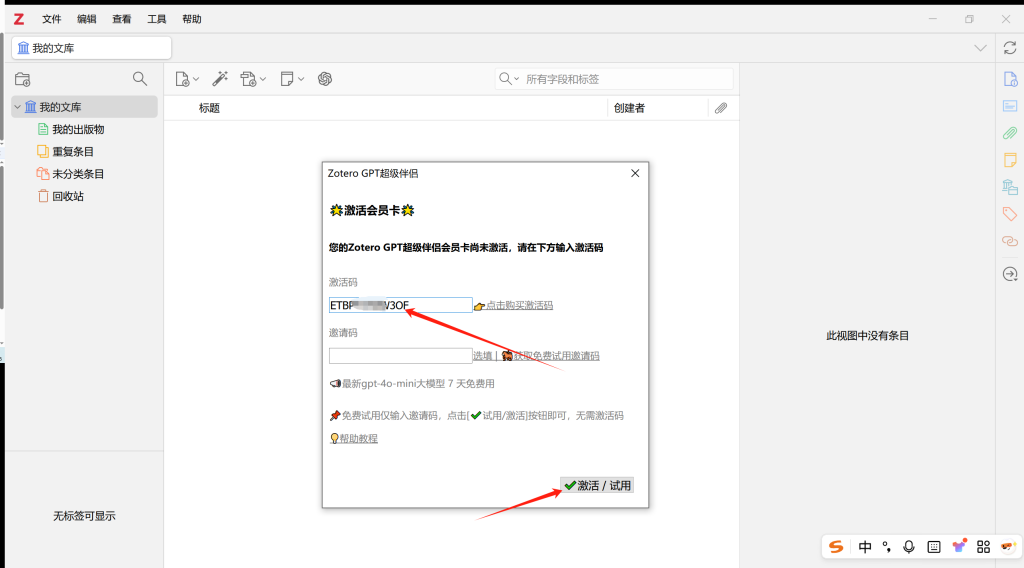Open the 获取免费试用邀请码 link

pyautogui.click(x=556, y=356)
